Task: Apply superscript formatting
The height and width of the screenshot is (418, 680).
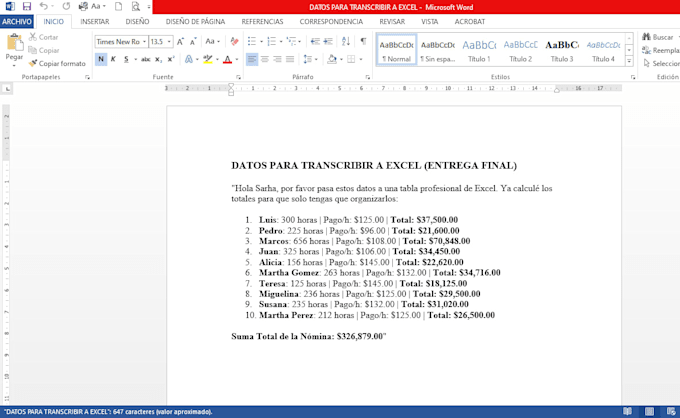Action: 171,59
